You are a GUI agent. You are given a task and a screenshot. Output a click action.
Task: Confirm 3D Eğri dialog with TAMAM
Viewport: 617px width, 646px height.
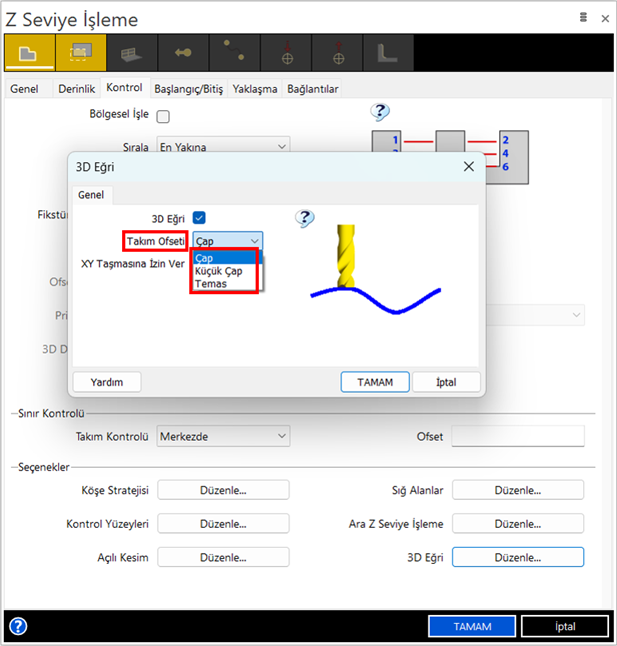click(375, 382)
